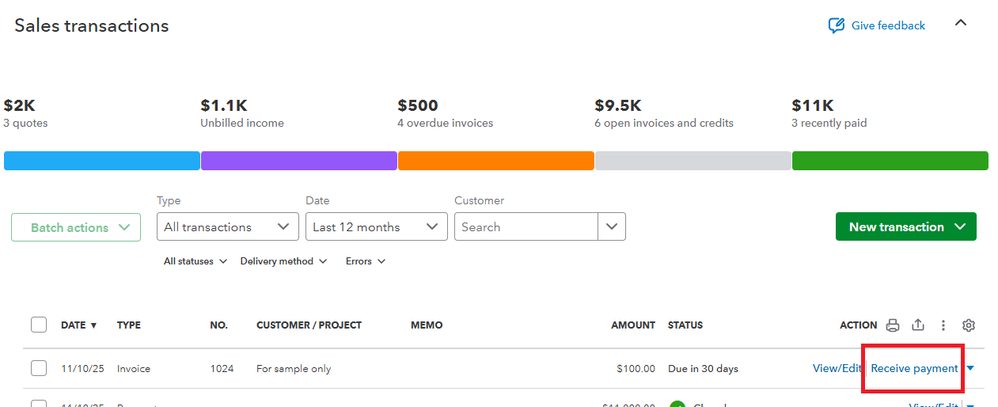Click the green New transaction button
998x407 pixels.
(x=905, y=227)
